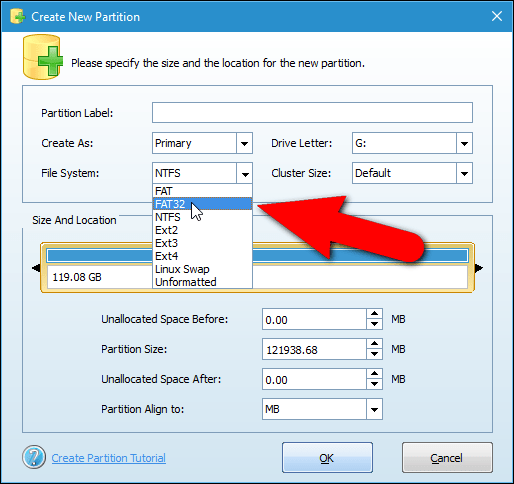Click the Unallocated Space After value field
Viewport: 514px width, 484px height.
[314, 379]
